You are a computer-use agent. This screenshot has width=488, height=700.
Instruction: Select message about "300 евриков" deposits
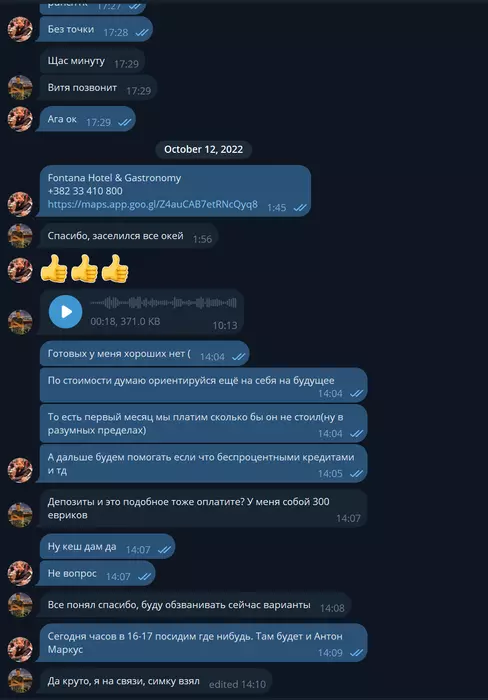[x=203, y=508]
